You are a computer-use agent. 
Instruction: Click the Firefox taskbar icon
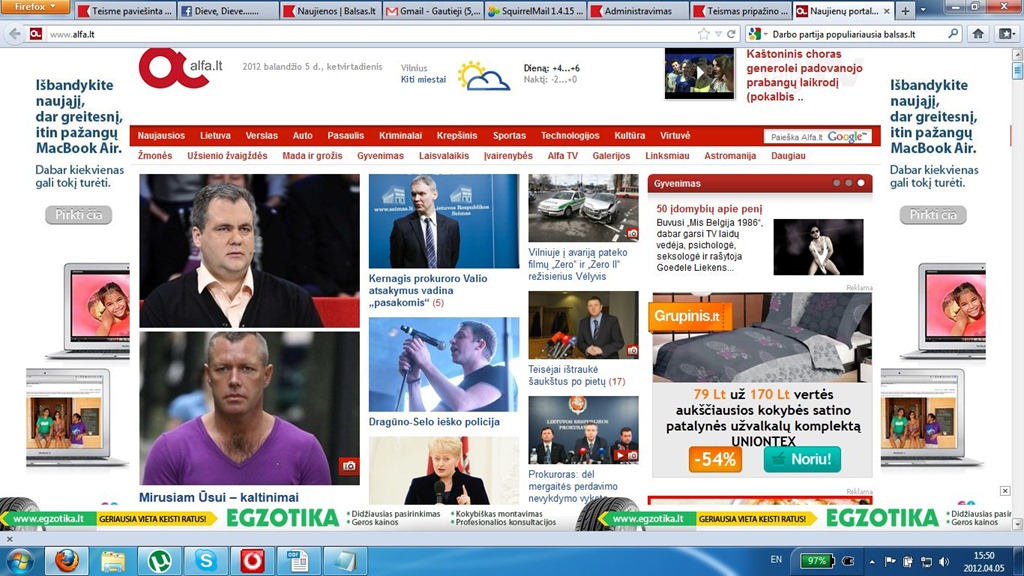(66, 560)
